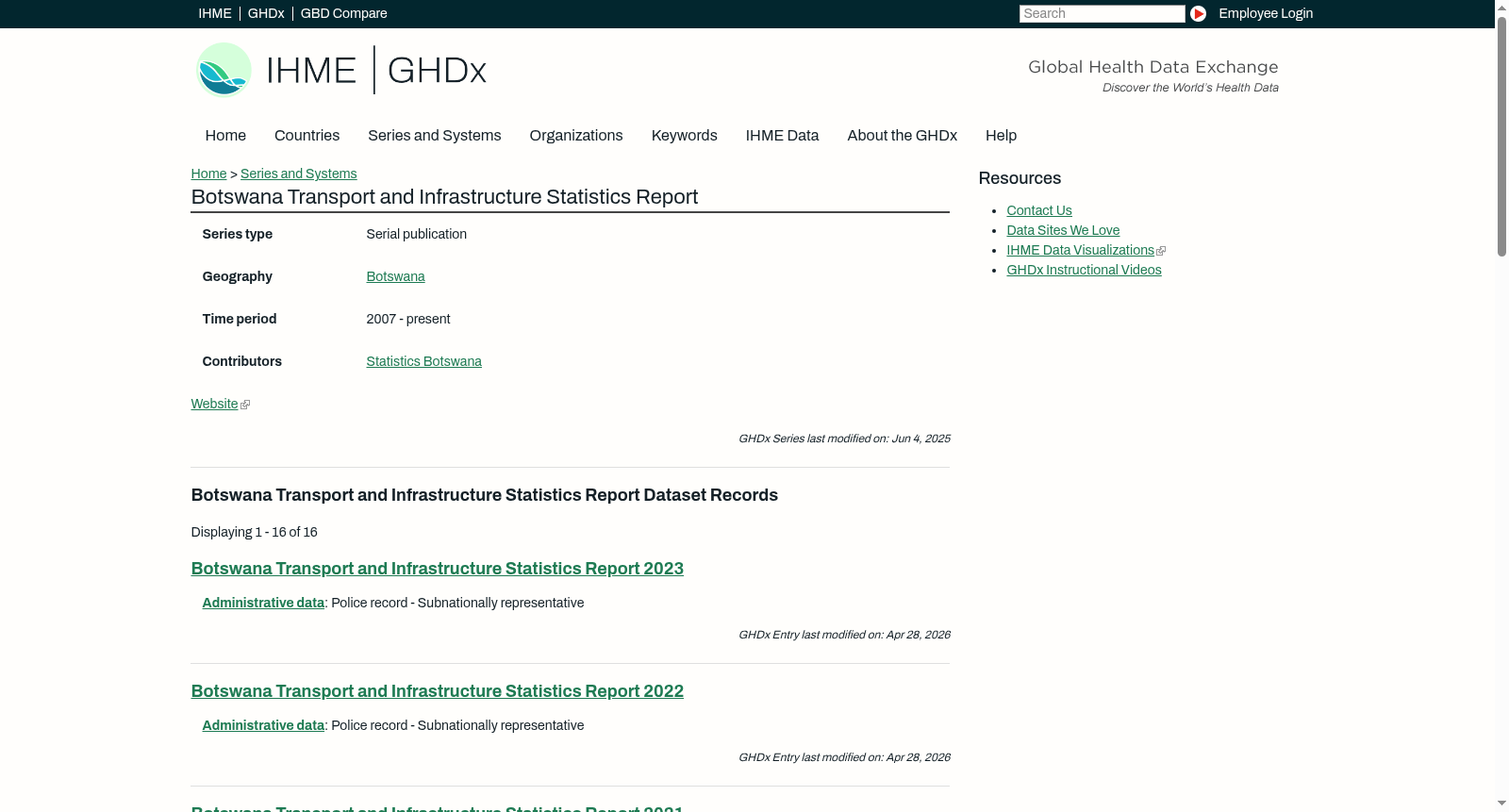Open GBD Compare in top bar
The image size is (1509, 812).
pyautogui.click(x=343, y=13)
